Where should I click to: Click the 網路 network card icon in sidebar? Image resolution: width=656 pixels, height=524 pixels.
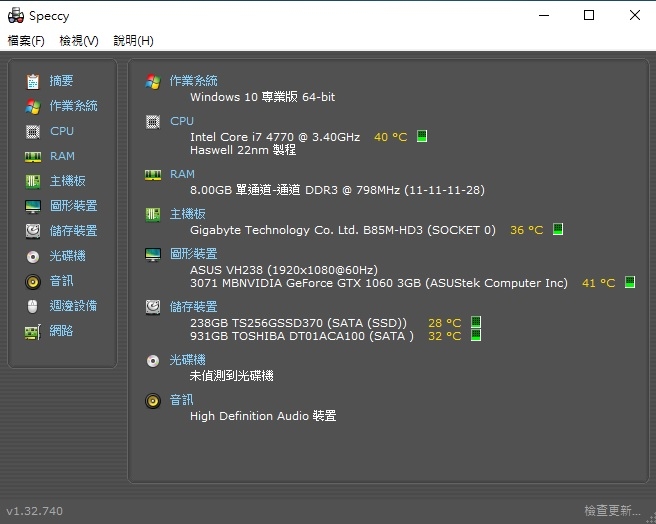pyautogui.click(x=33, y=331)
